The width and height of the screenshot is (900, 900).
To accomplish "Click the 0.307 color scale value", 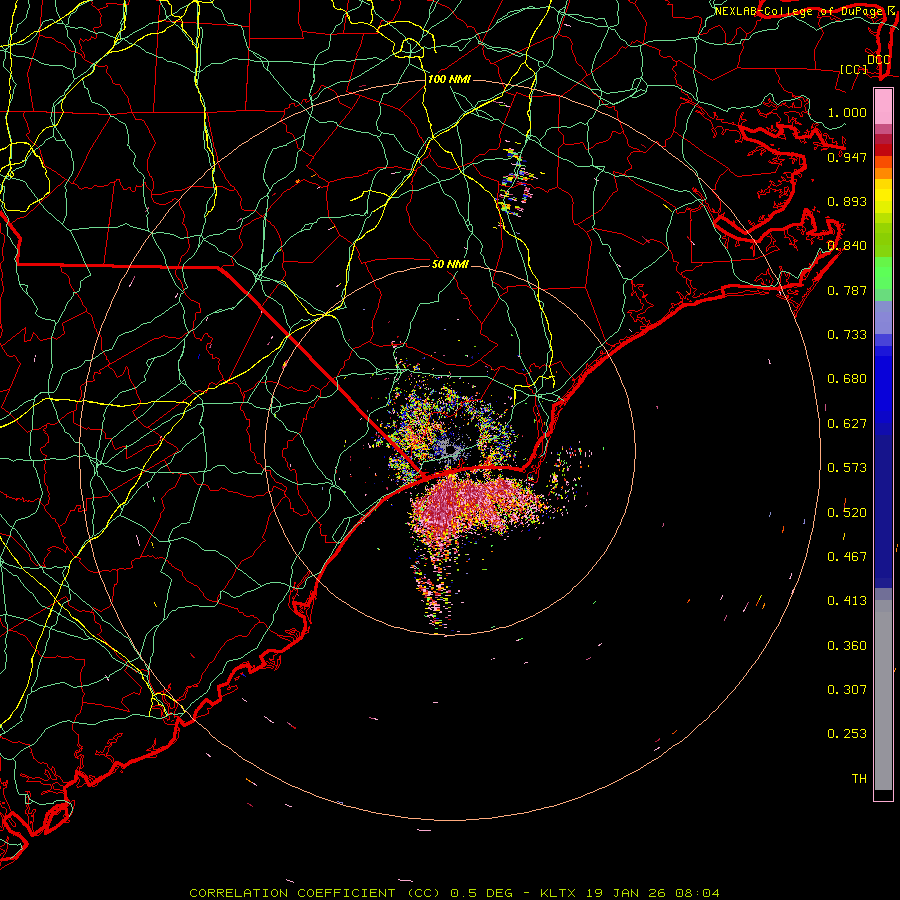I will click(847, 690).
